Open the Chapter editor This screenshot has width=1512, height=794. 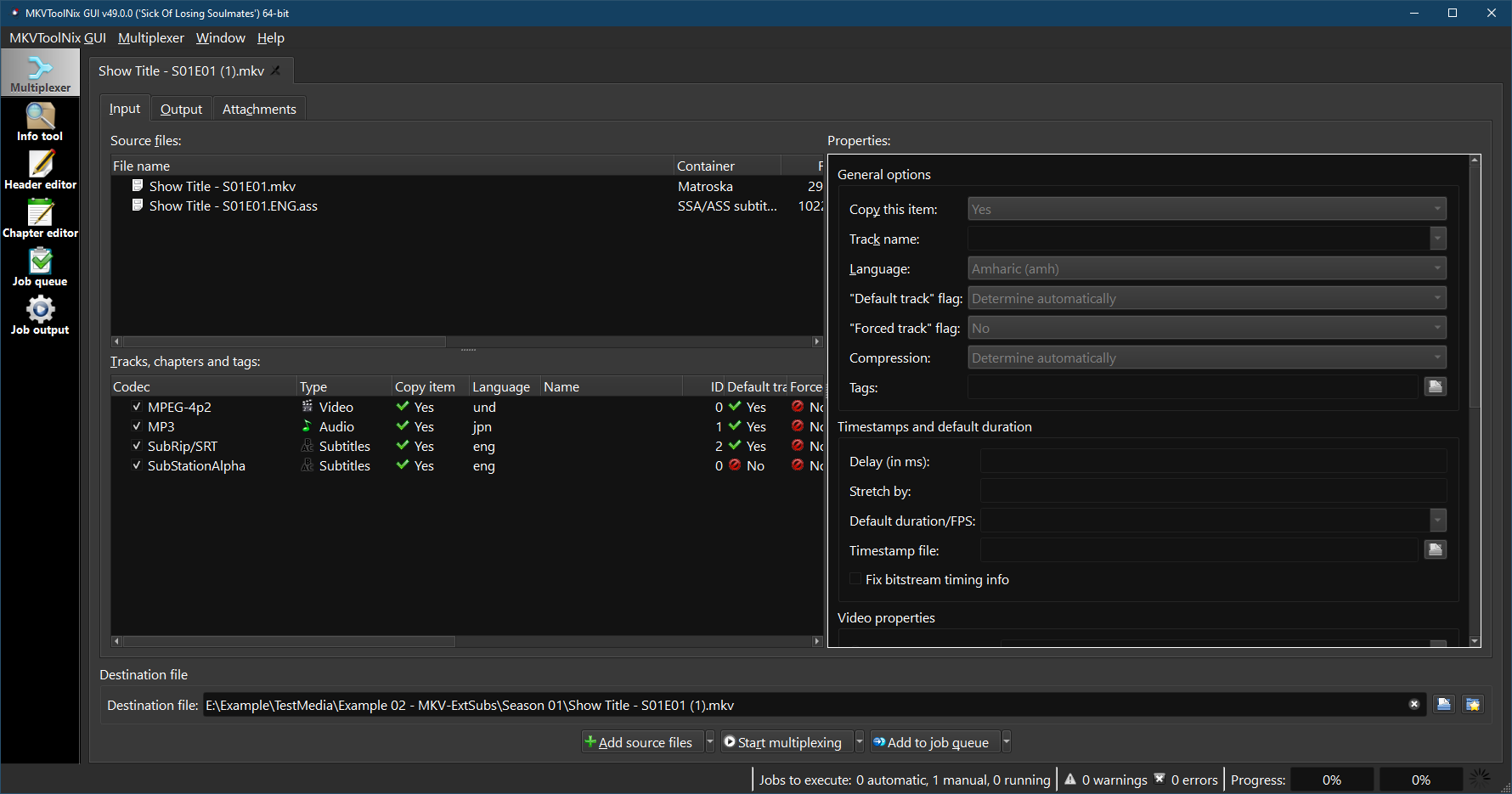click(x=40, y=219)
